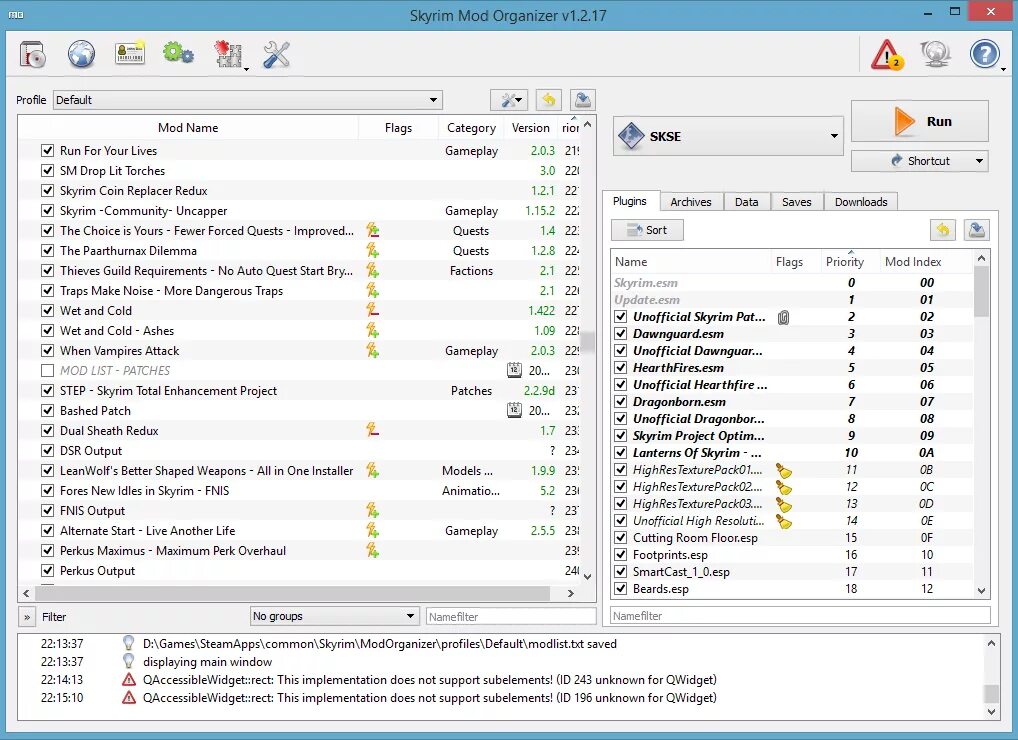Click the puzzle piece tools icon

(228, 55)
